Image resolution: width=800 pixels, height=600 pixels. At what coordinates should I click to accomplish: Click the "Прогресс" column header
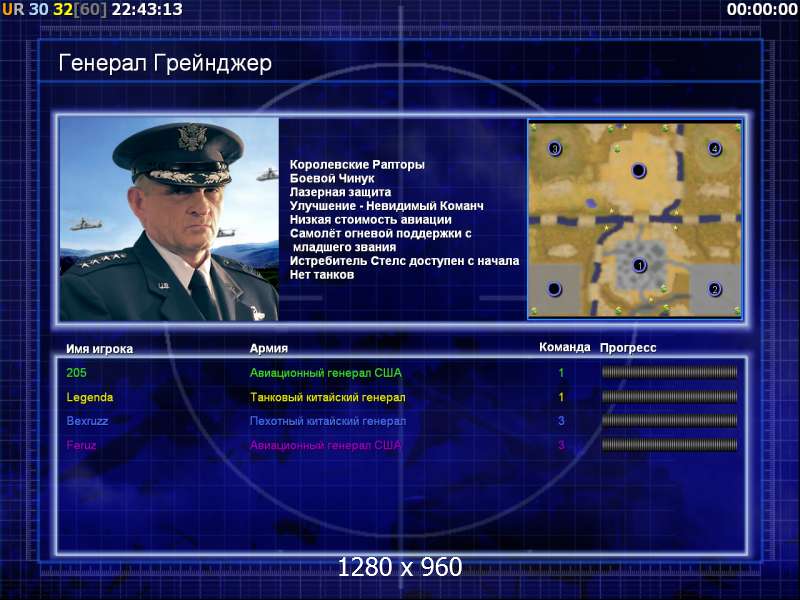click(628, 348)
